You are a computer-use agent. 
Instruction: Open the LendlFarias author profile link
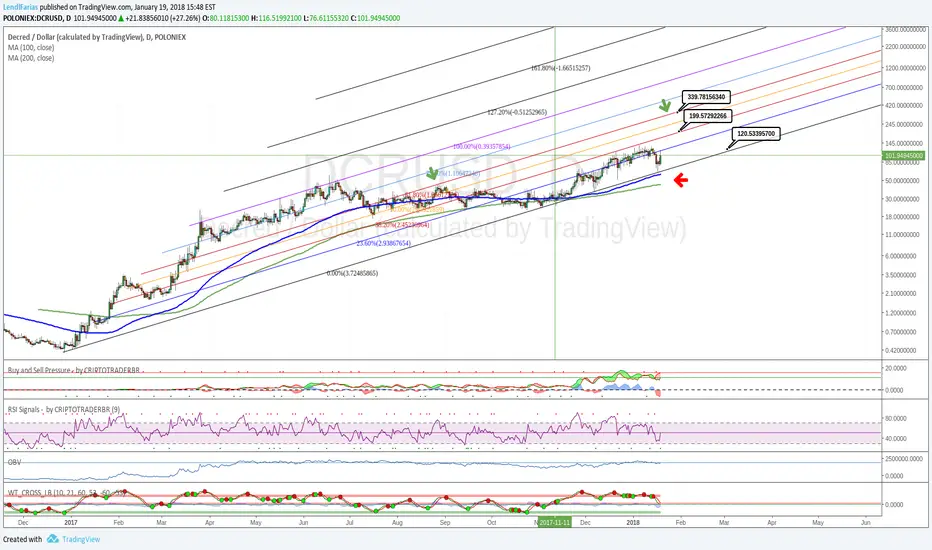(x=20, y=8)
